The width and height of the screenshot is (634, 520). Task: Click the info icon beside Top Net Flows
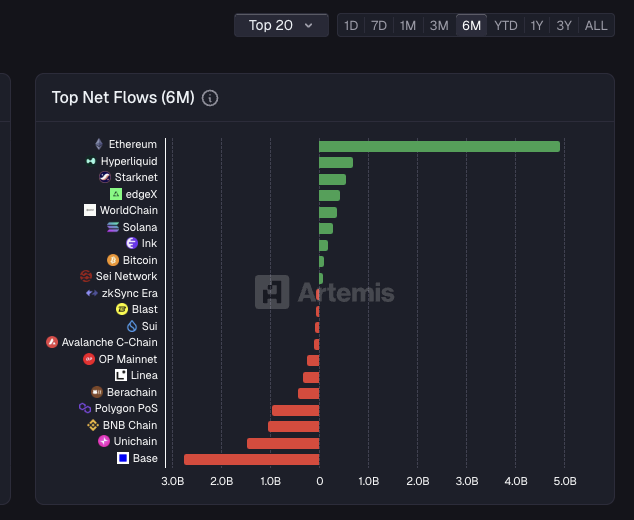pos(210,98)
